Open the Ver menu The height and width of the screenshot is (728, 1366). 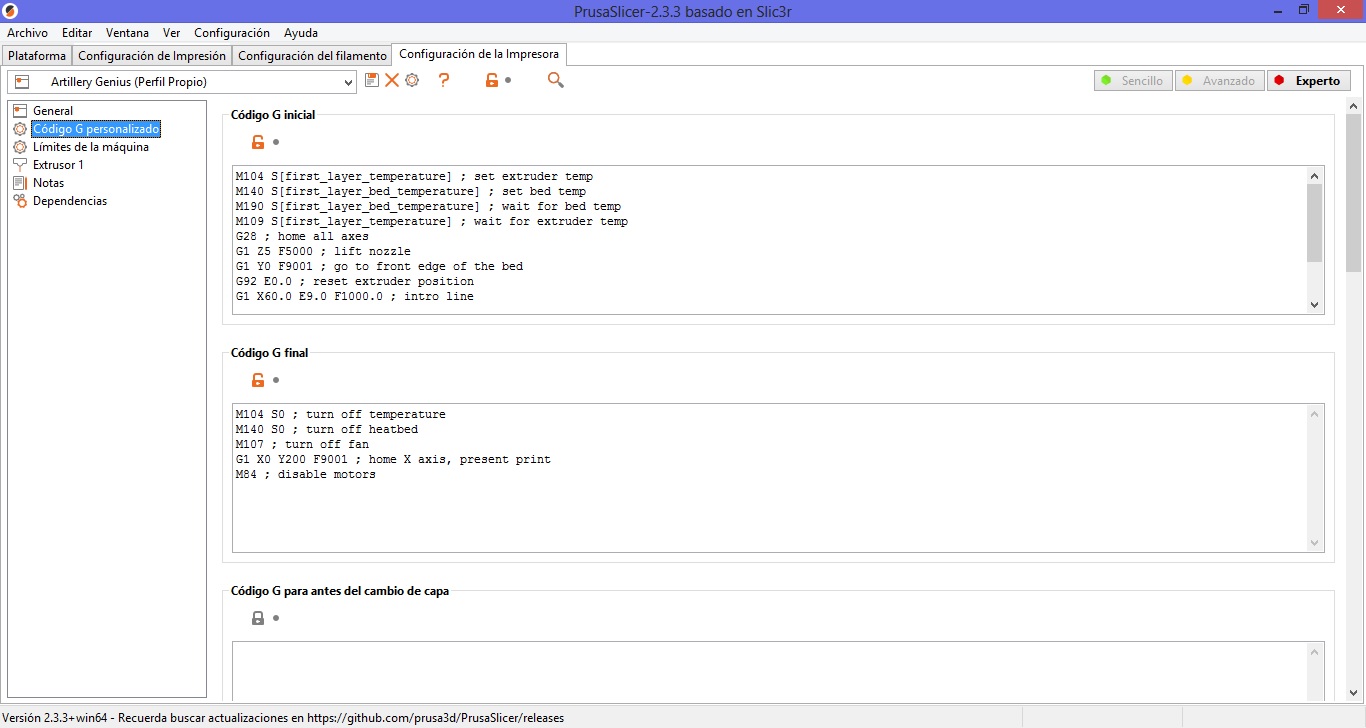point(171,33)
